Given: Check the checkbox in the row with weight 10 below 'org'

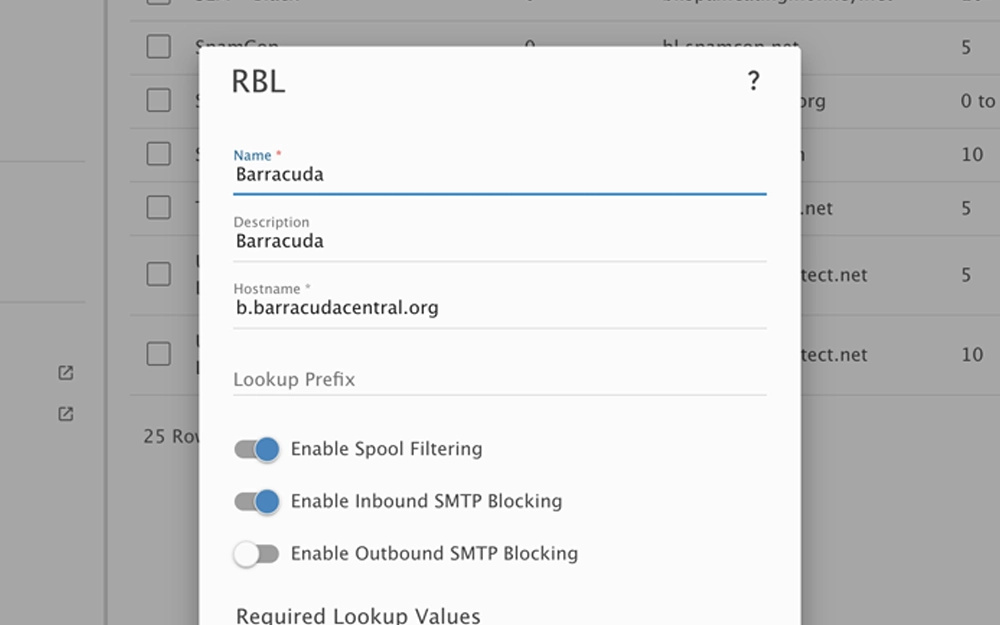Looking at the screenshot, I should click(x=158, y=154).
